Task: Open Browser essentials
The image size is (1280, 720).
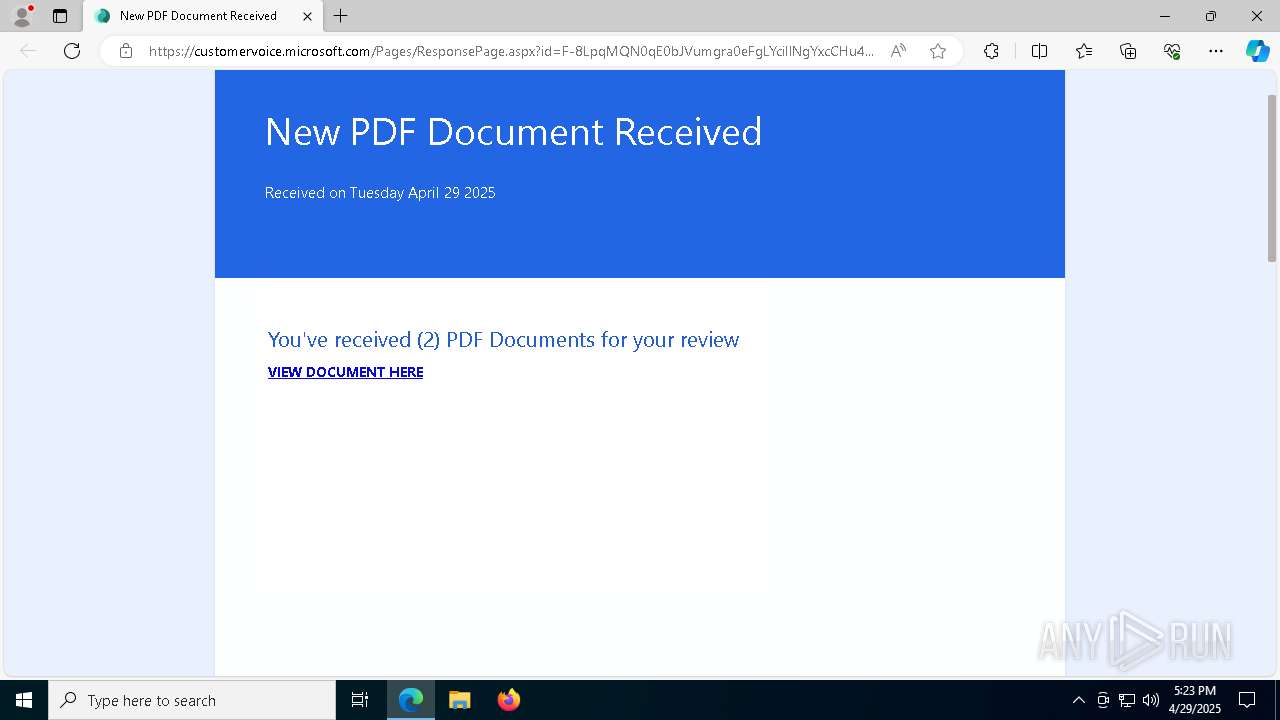Action: click(1172, 51)
